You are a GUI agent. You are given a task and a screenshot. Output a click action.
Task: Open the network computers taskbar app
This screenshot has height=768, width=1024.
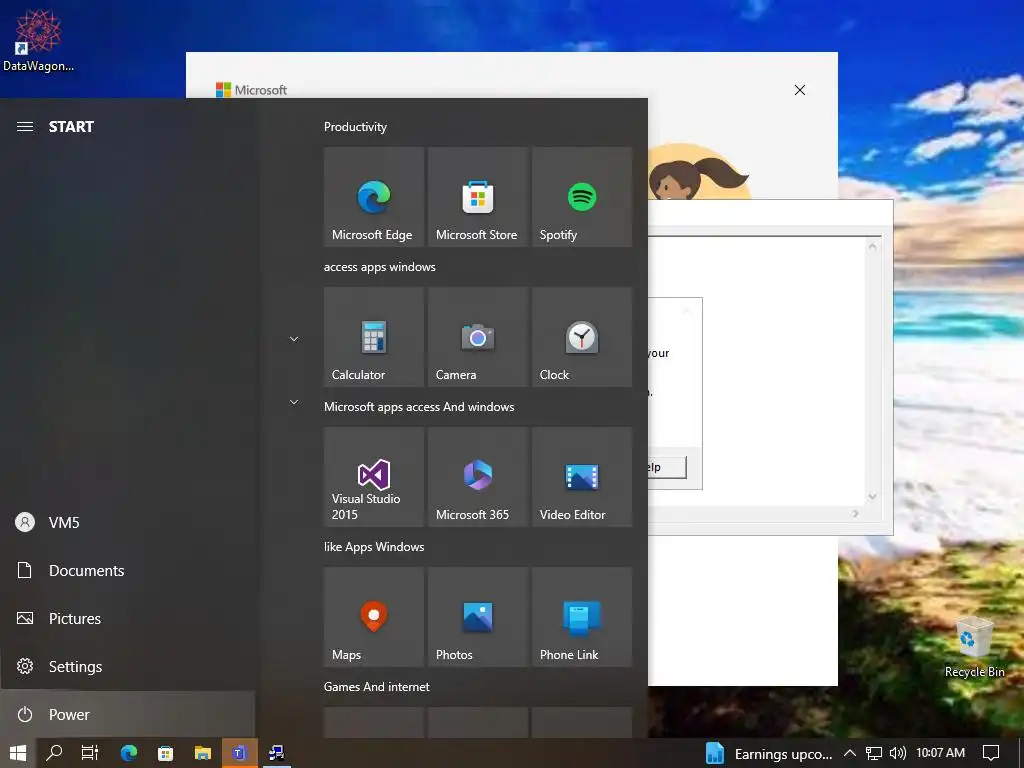[276, 753]
